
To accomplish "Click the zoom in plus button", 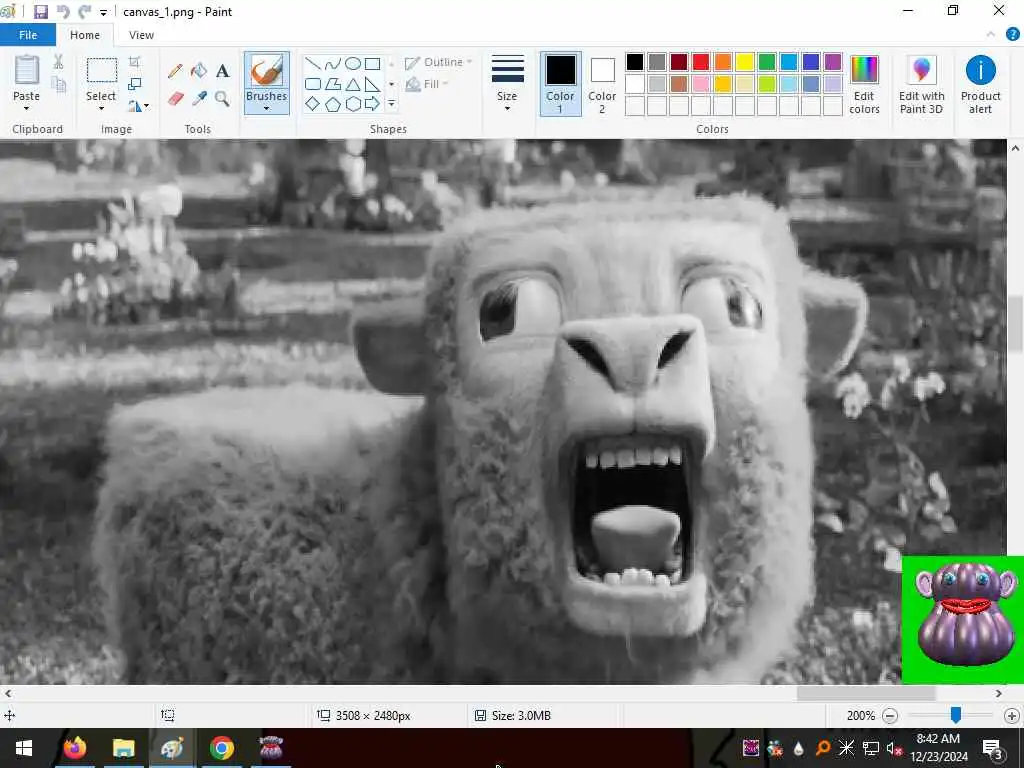I will 1012,716.
